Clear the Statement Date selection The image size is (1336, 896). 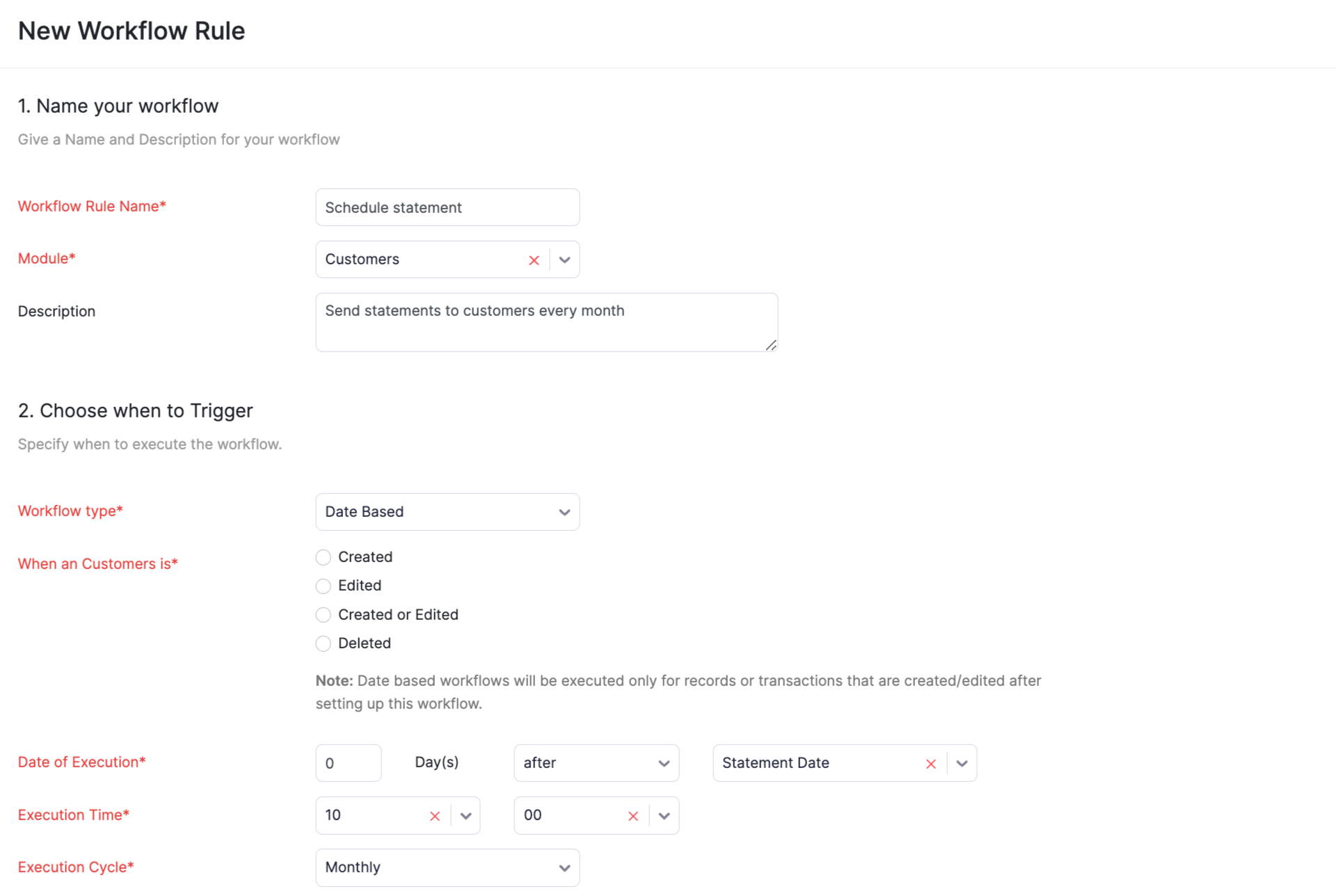pos(930,764)
